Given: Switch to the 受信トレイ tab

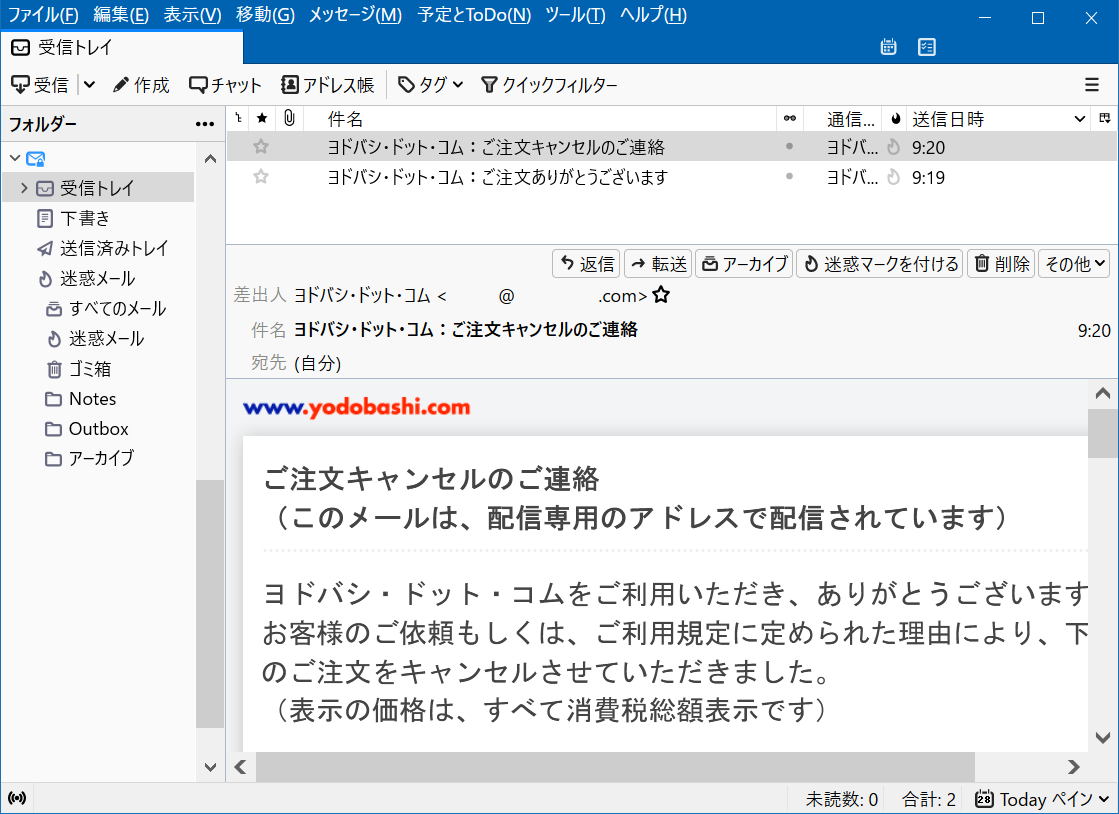Looking at the screenshot, I should point(122,47).
